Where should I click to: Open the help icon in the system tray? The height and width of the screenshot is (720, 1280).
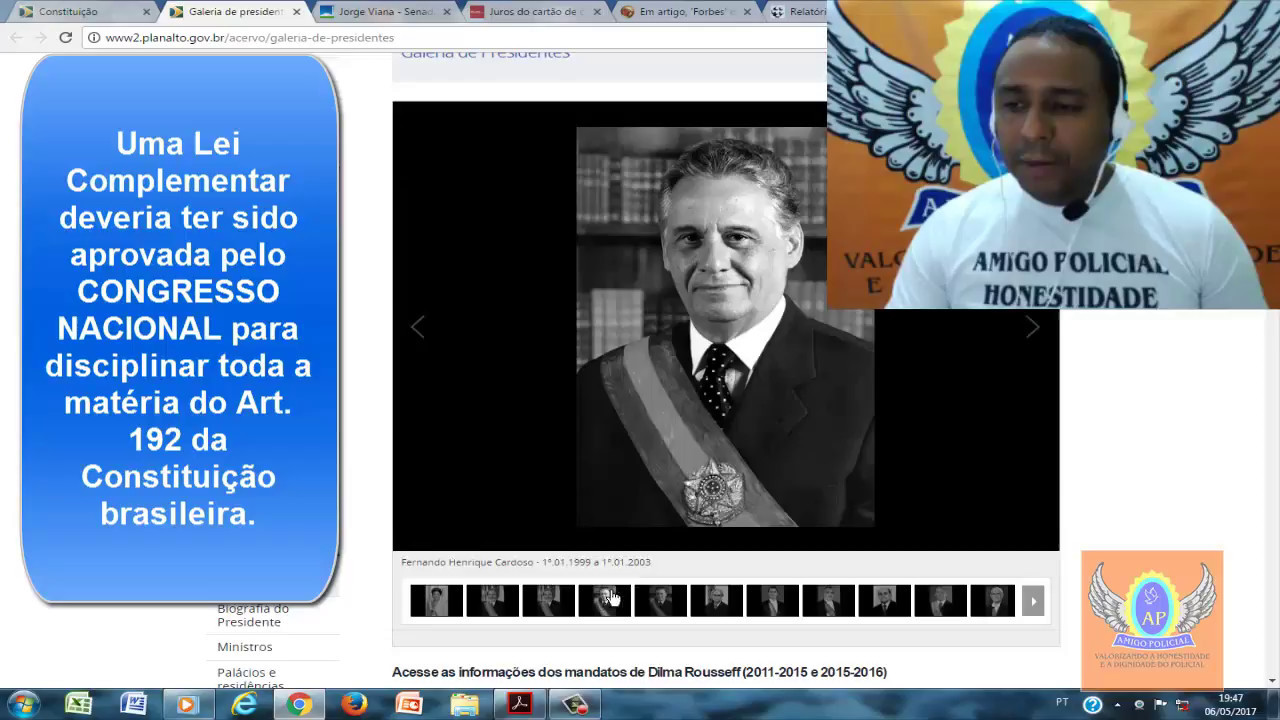coord(1093,704)
